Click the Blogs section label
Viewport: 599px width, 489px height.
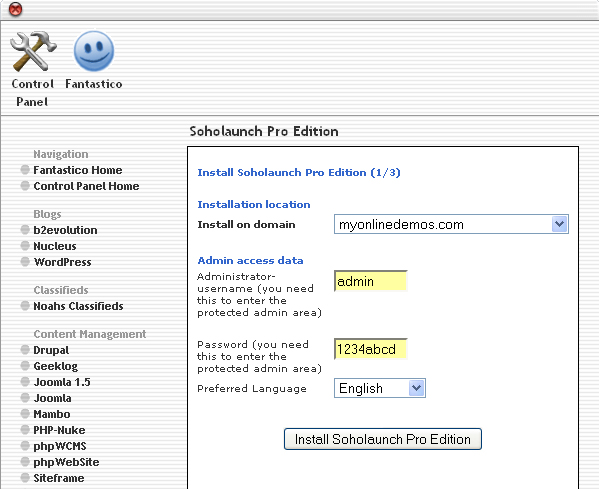click(47, 214)
